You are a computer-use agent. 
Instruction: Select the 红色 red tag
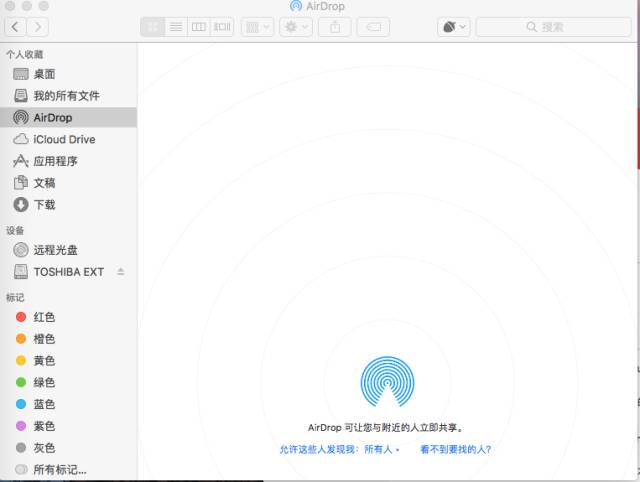(x=44, y=317)
